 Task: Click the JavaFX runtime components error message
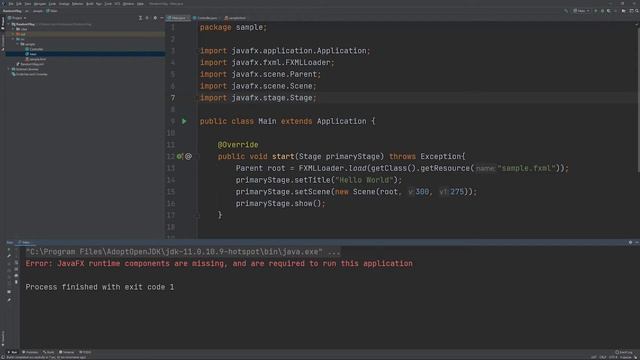click(219, 264)
